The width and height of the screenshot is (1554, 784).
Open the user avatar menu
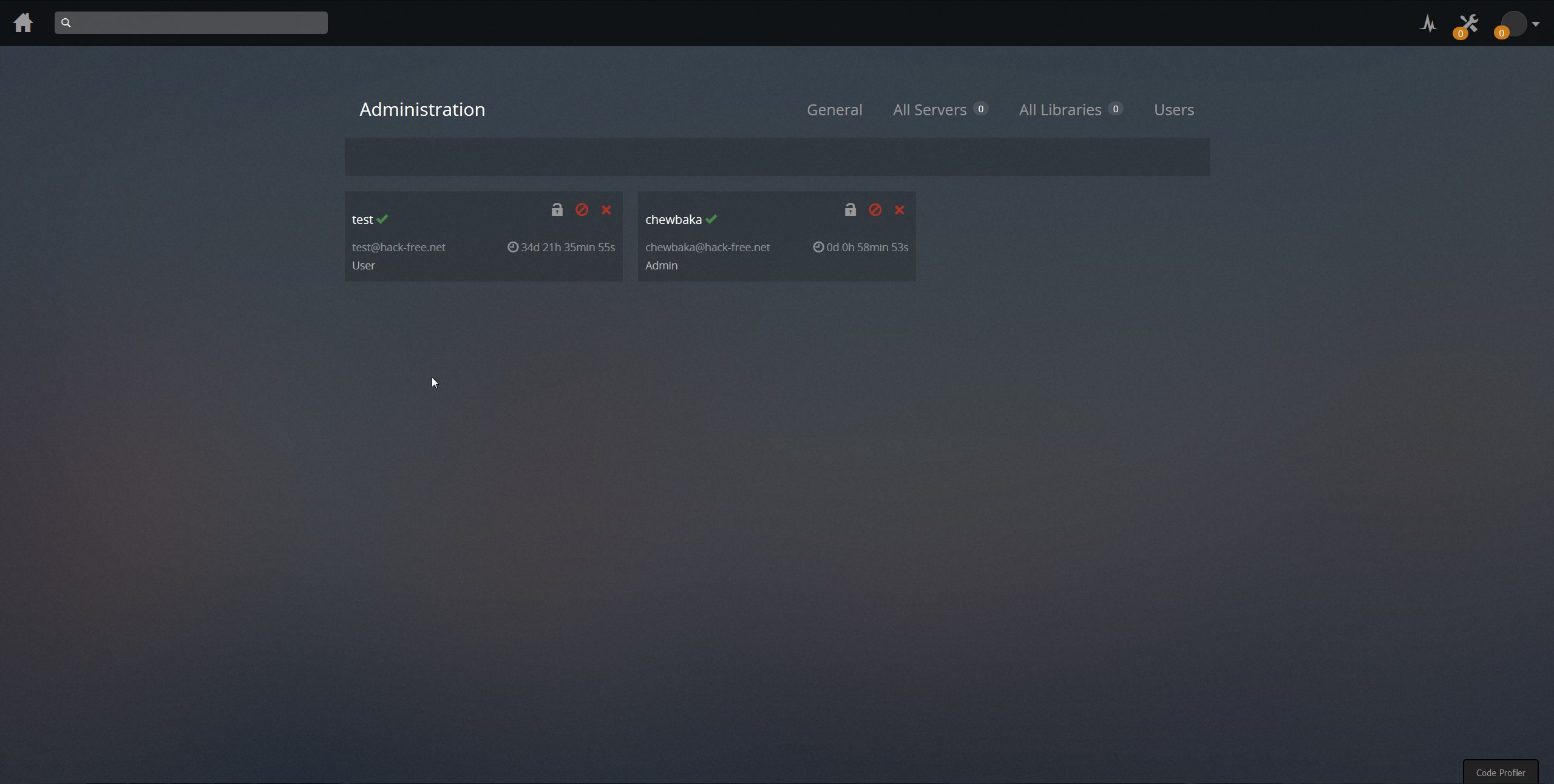click(1513, 24)
